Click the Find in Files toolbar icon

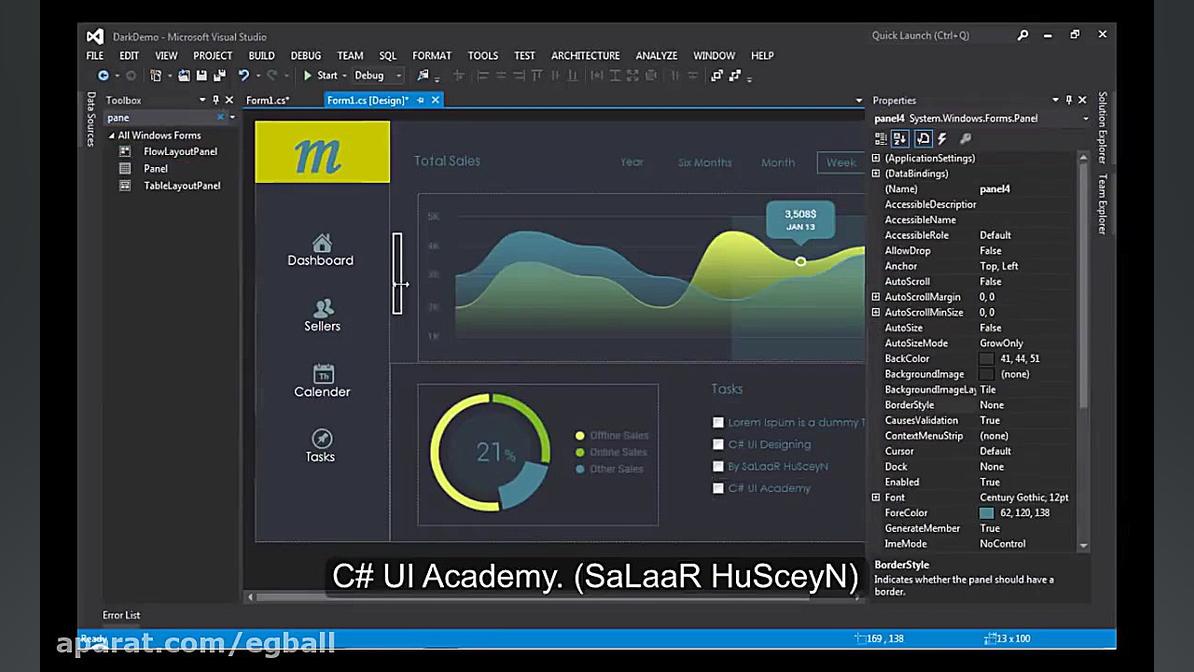click(423, 75)
